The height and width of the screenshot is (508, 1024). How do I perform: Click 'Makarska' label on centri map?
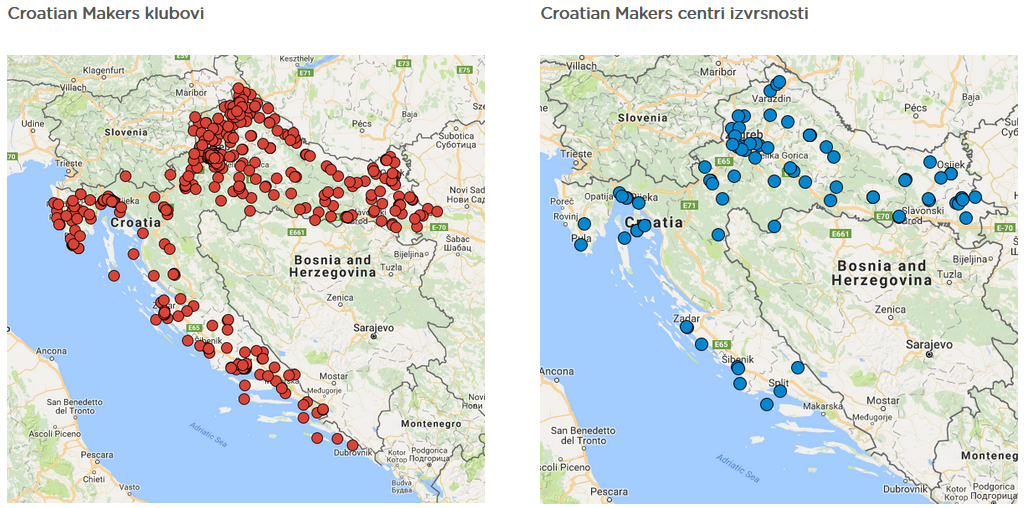coord(822,405)
